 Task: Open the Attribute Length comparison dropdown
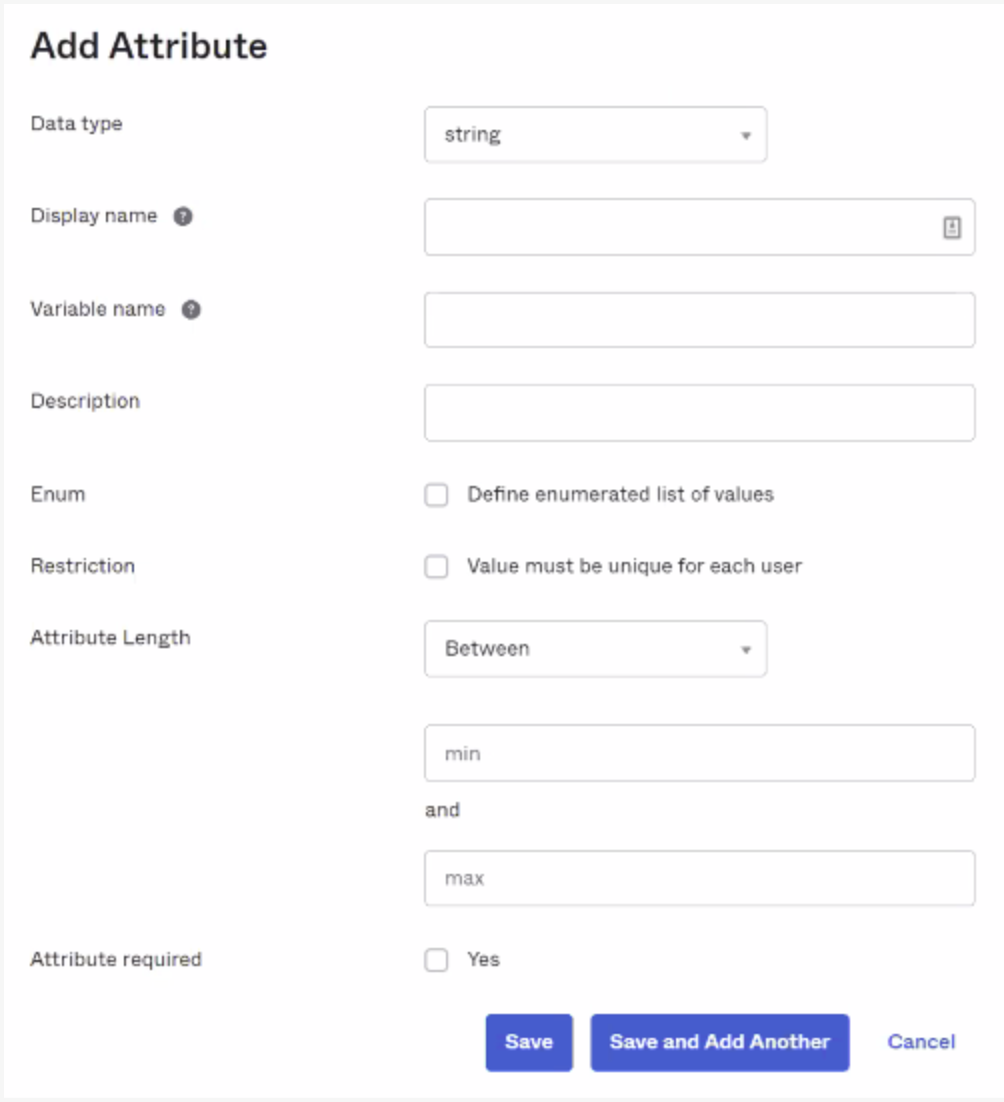[595, 648]
